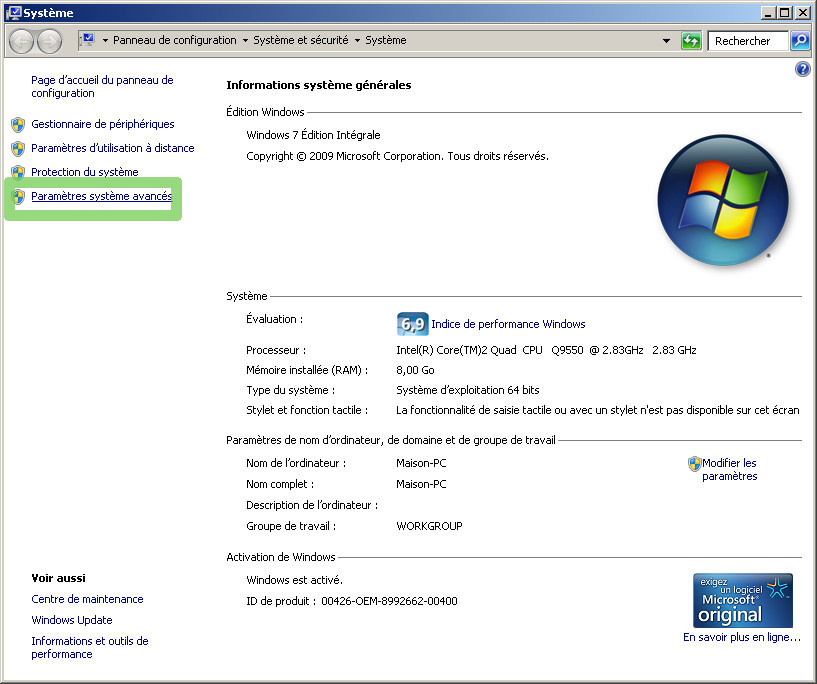The image size is (817, 684).
Task: Expand dropdown arrow after Panneau de configuration
Action: tap(246, 41)
